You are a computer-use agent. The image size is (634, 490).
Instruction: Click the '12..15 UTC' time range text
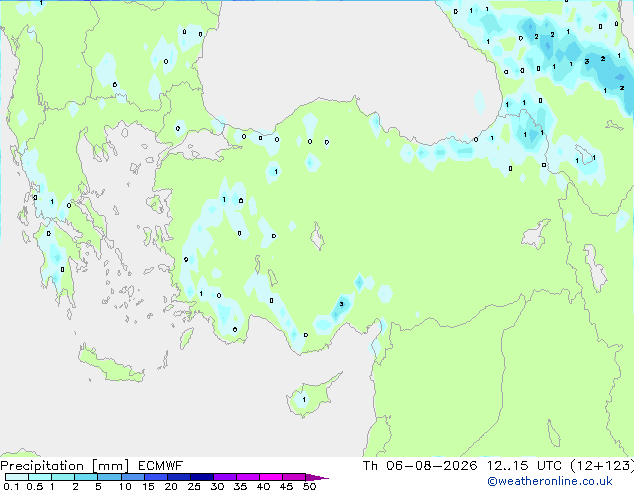(524, 466)
